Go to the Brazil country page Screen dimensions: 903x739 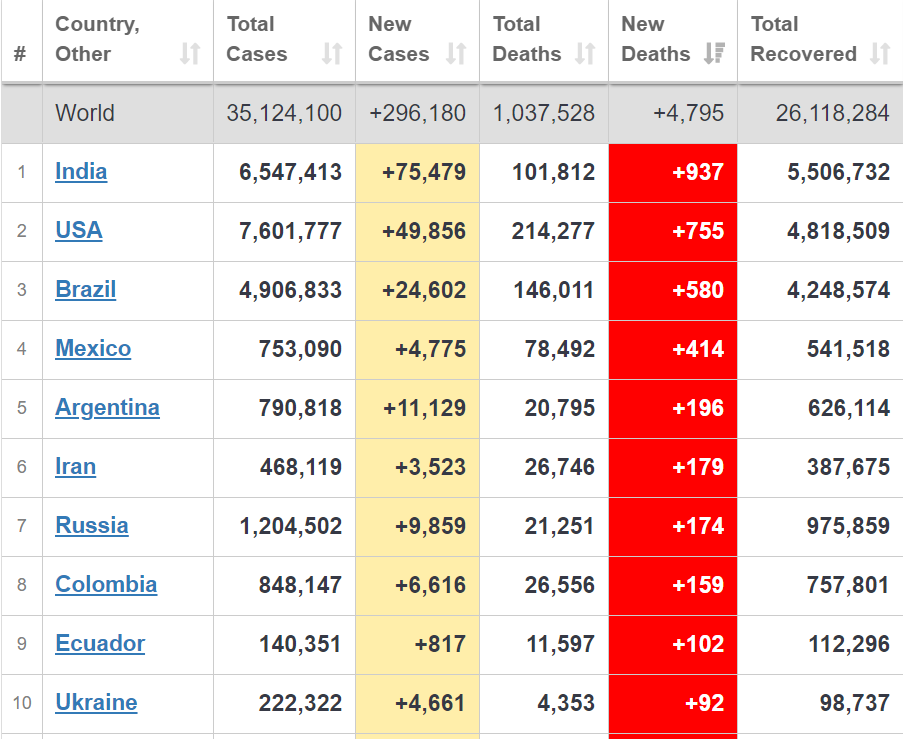pyautogui.click(x=86, y=290)
